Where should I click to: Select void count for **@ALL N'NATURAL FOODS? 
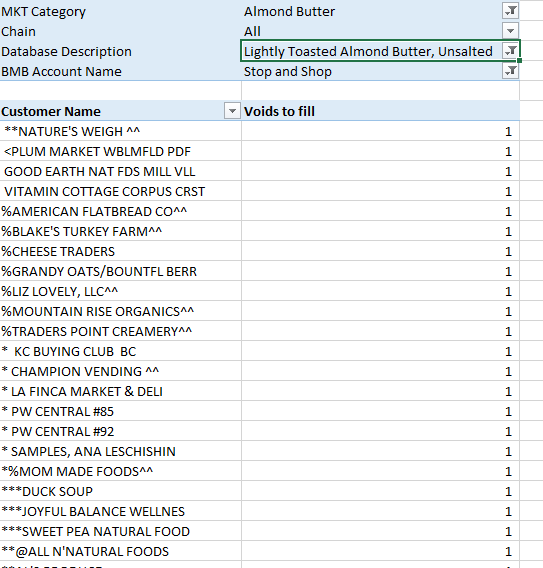pos(380,551)
